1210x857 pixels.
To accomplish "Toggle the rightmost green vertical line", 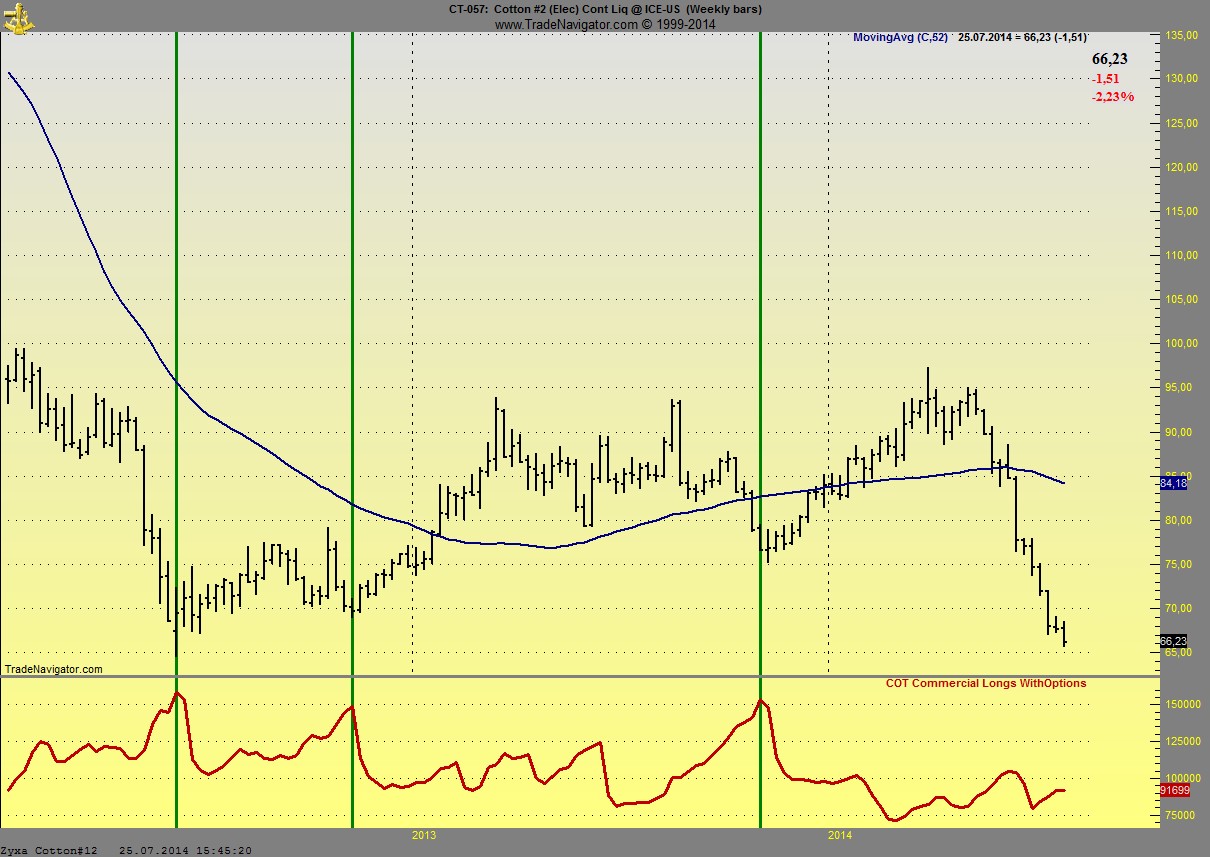I will pos(761,400).
